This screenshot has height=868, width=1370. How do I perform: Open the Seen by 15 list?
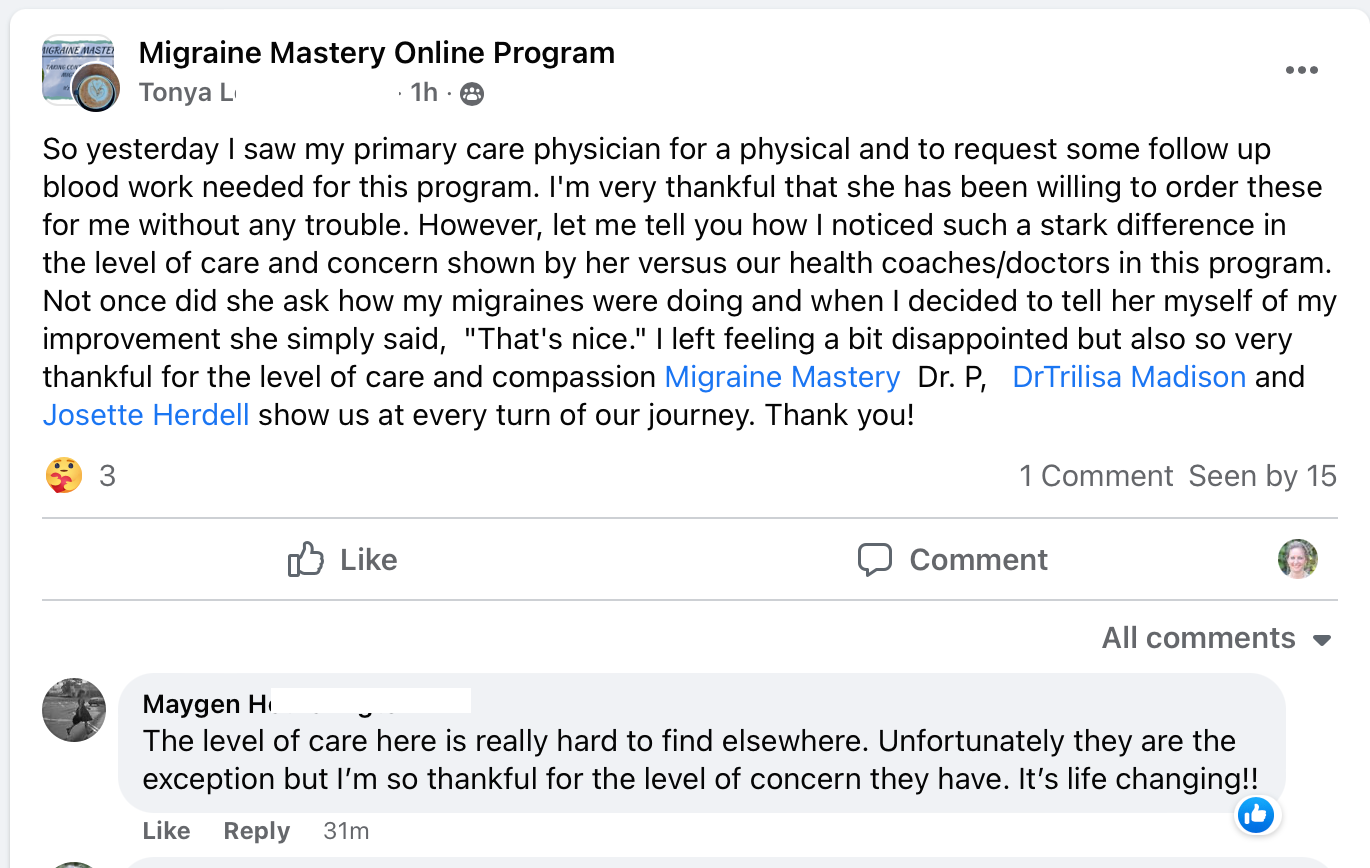[x=1262, y=476]
